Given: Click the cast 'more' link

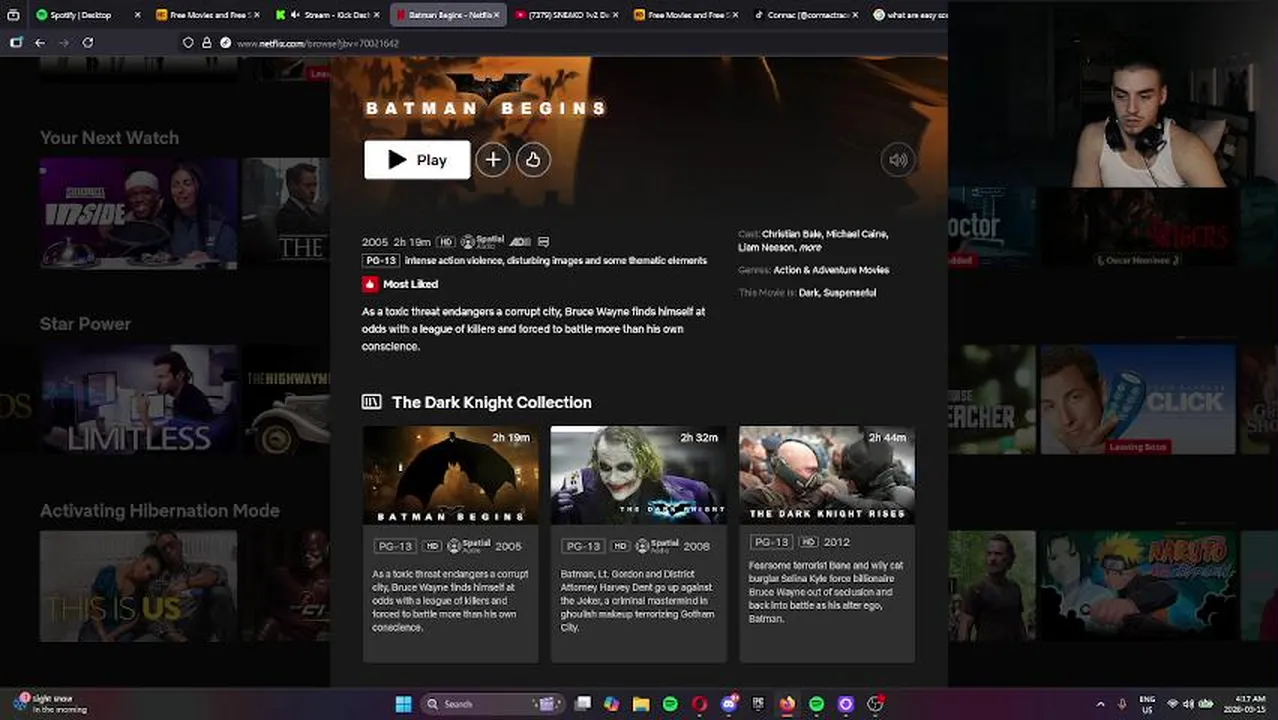Looking at the screenshot, I should point(810,247).
